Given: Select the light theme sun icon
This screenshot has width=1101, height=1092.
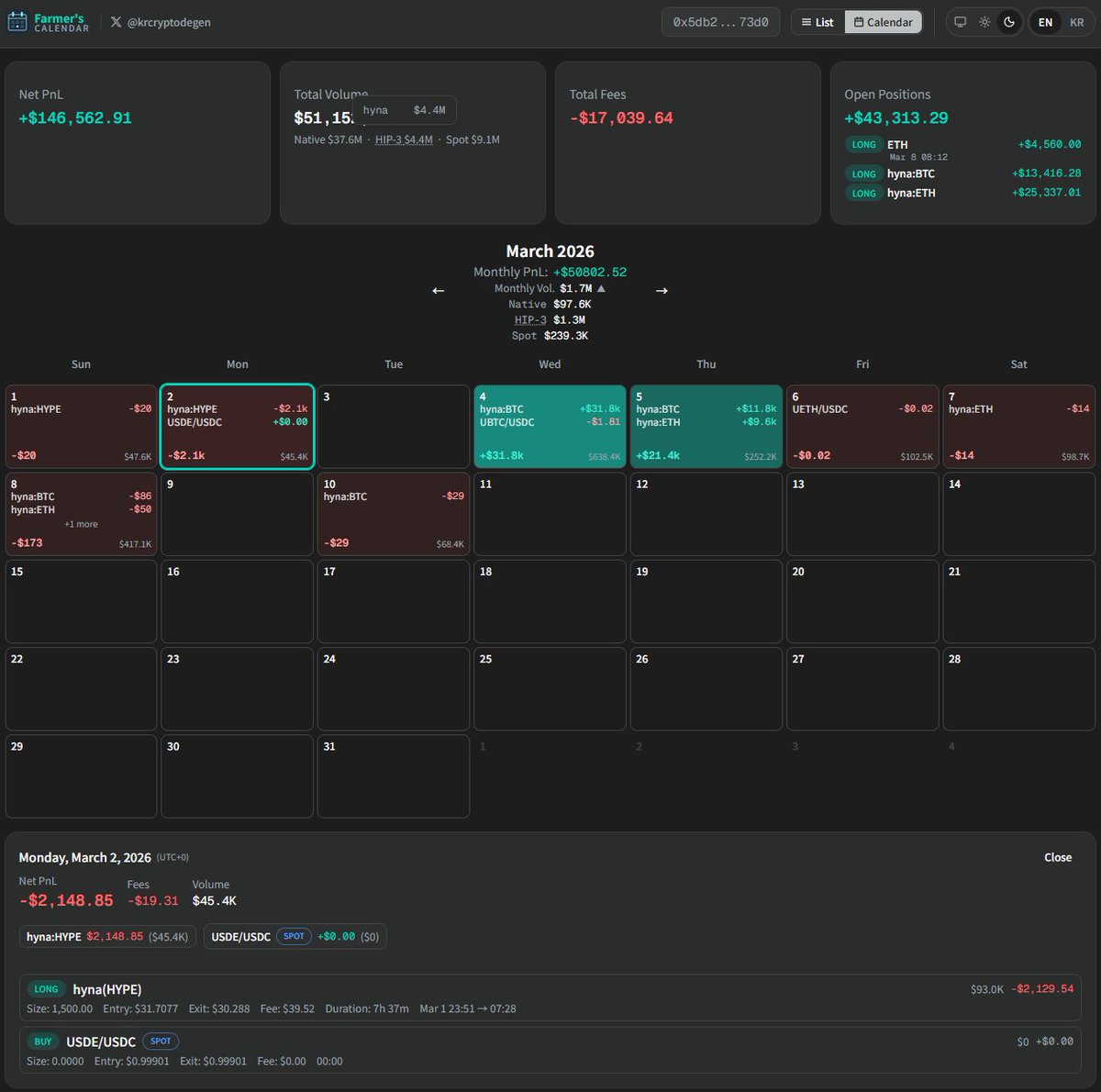Looking at the screenshot, I should [x=984, y=22].
